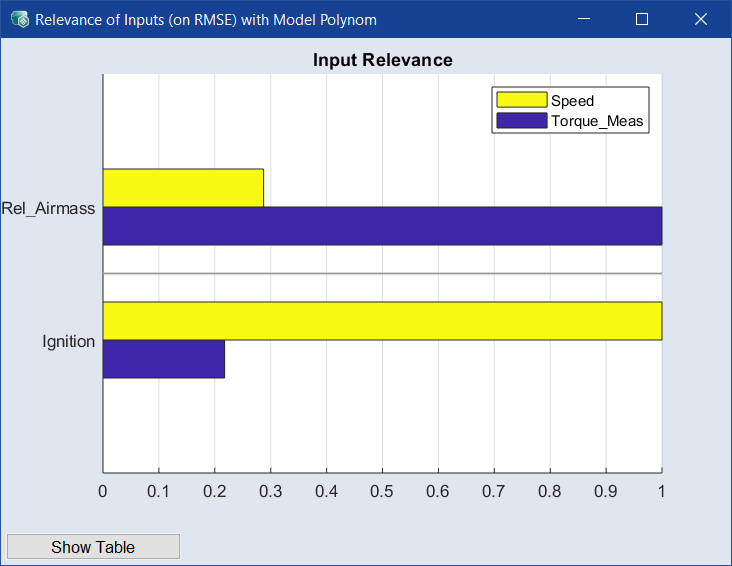The height and width of the screenshot is (566, 732).
Task: Maximize the Relevance of Inputs window
Action: tap(642, 19)
